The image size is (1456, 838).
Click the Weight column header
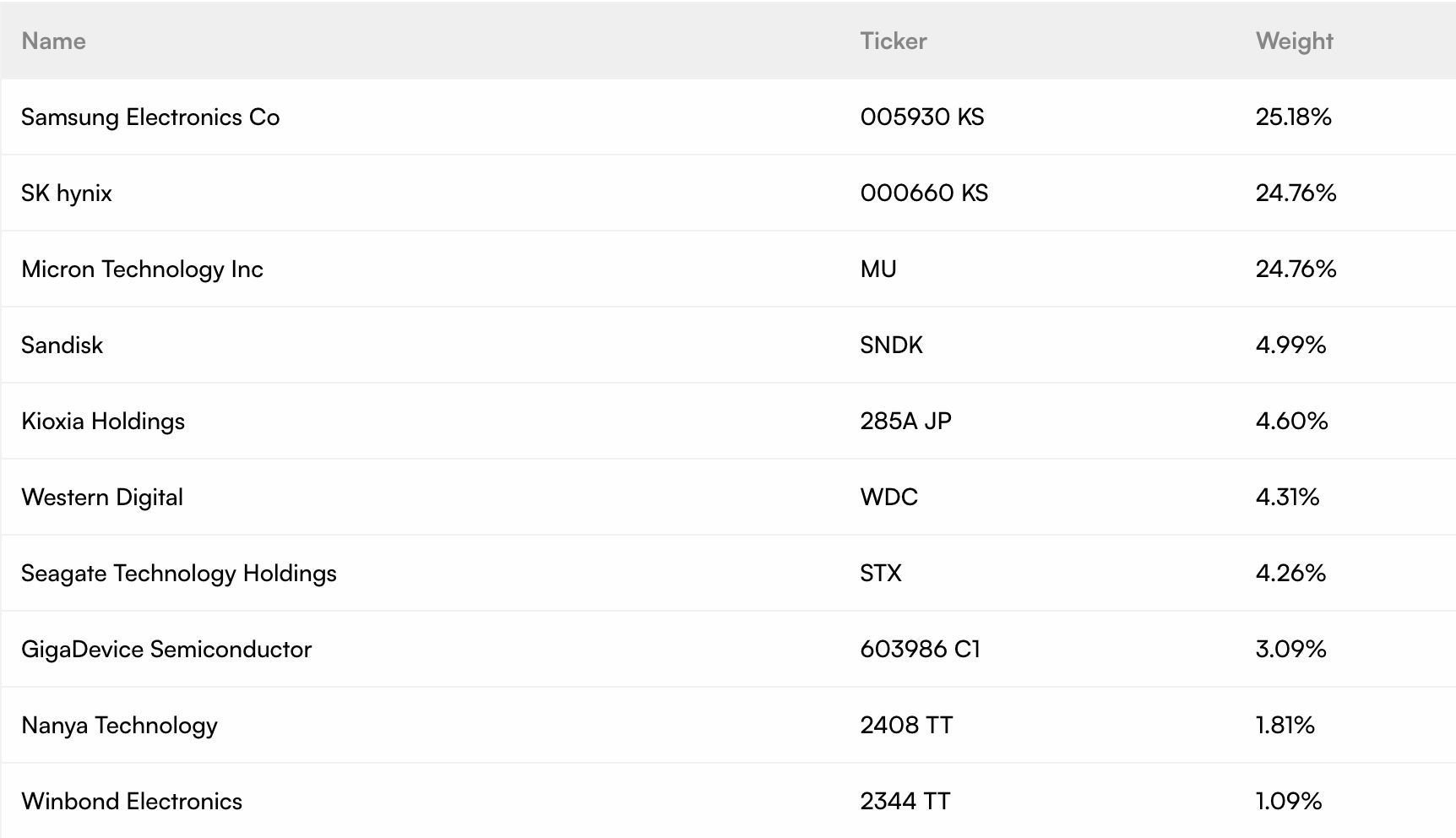pos(1294,41)
